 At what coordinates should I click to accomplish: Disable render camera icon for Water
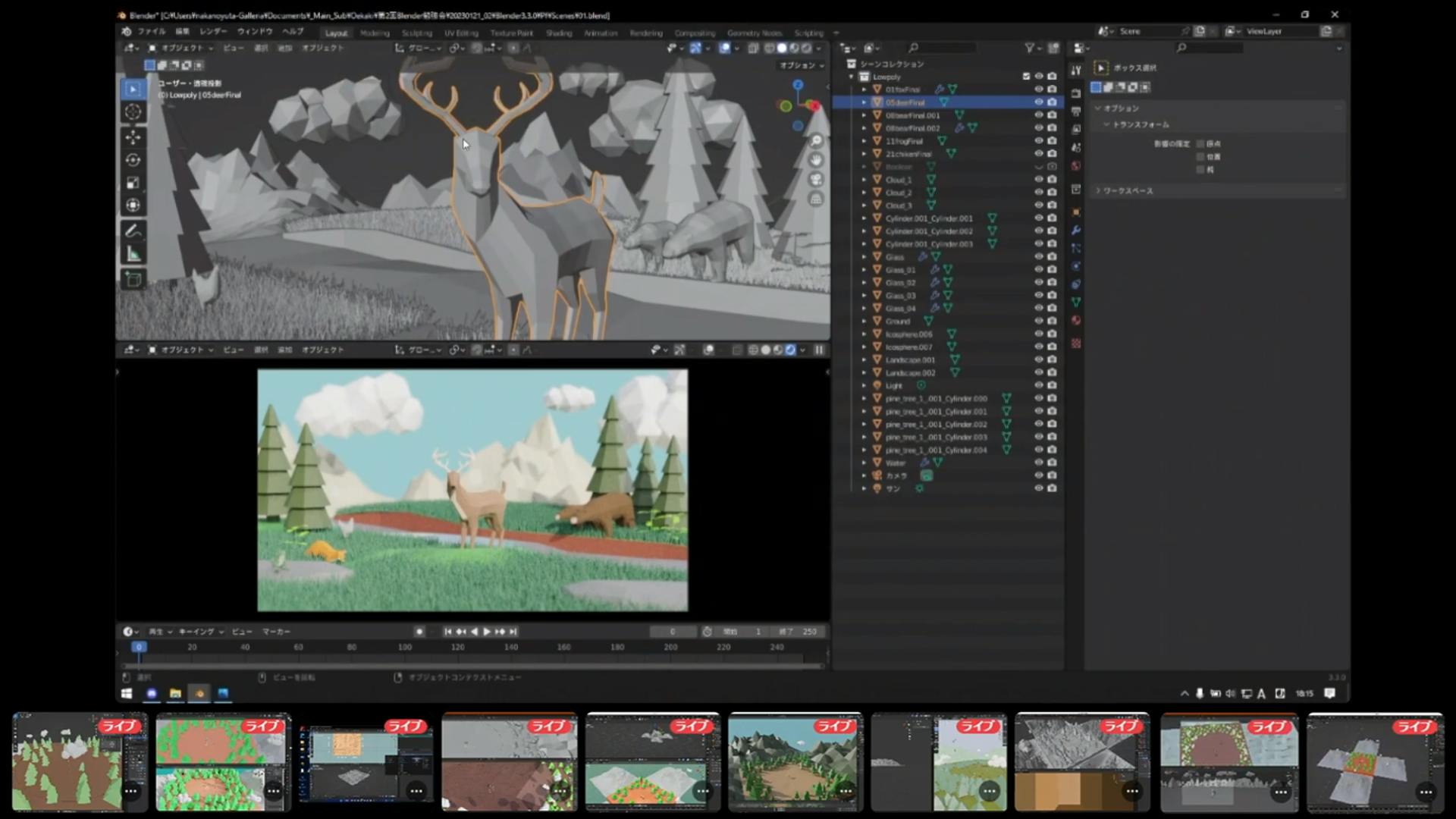1052,463
